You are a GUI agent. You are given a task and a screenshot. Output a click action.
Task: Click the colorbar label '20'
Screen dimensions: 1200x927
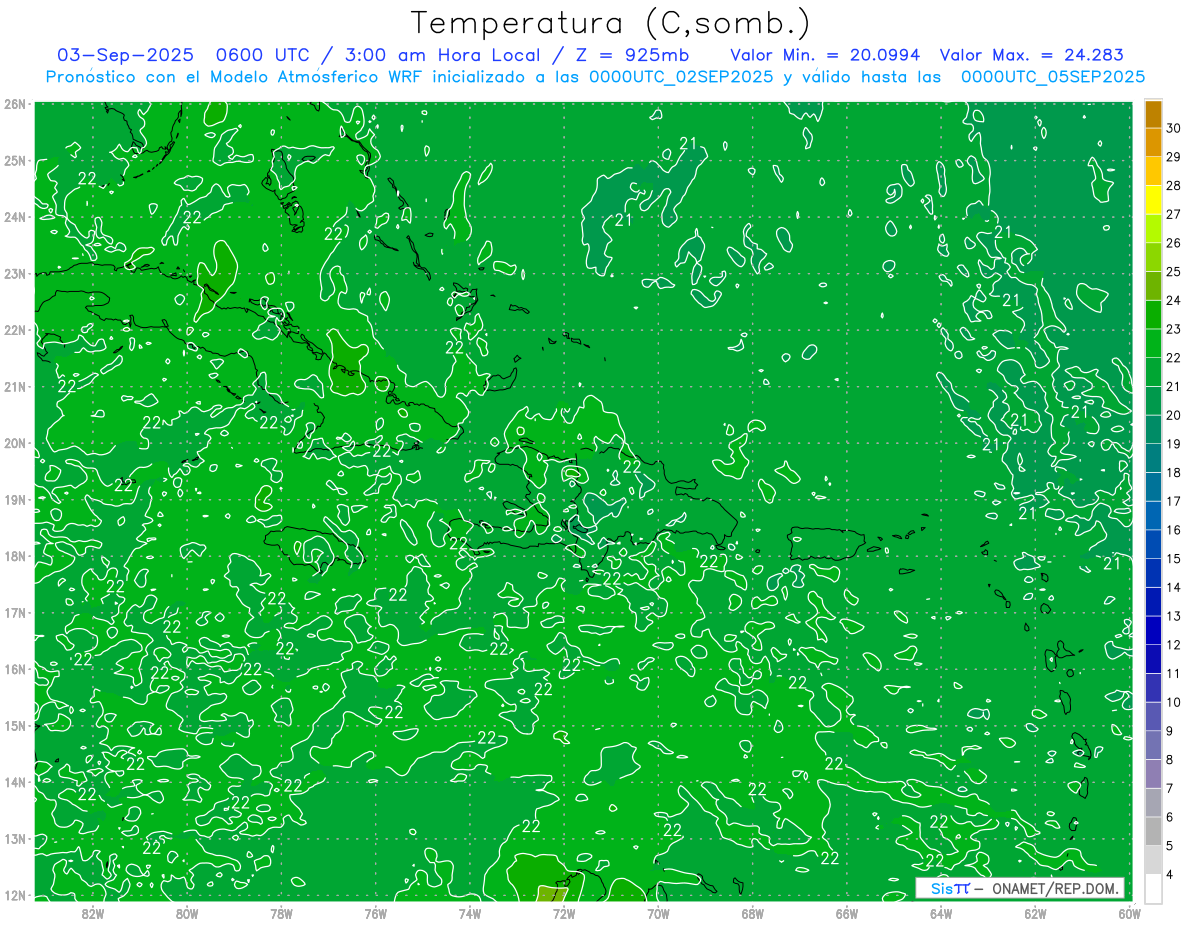click(1174, 415)
